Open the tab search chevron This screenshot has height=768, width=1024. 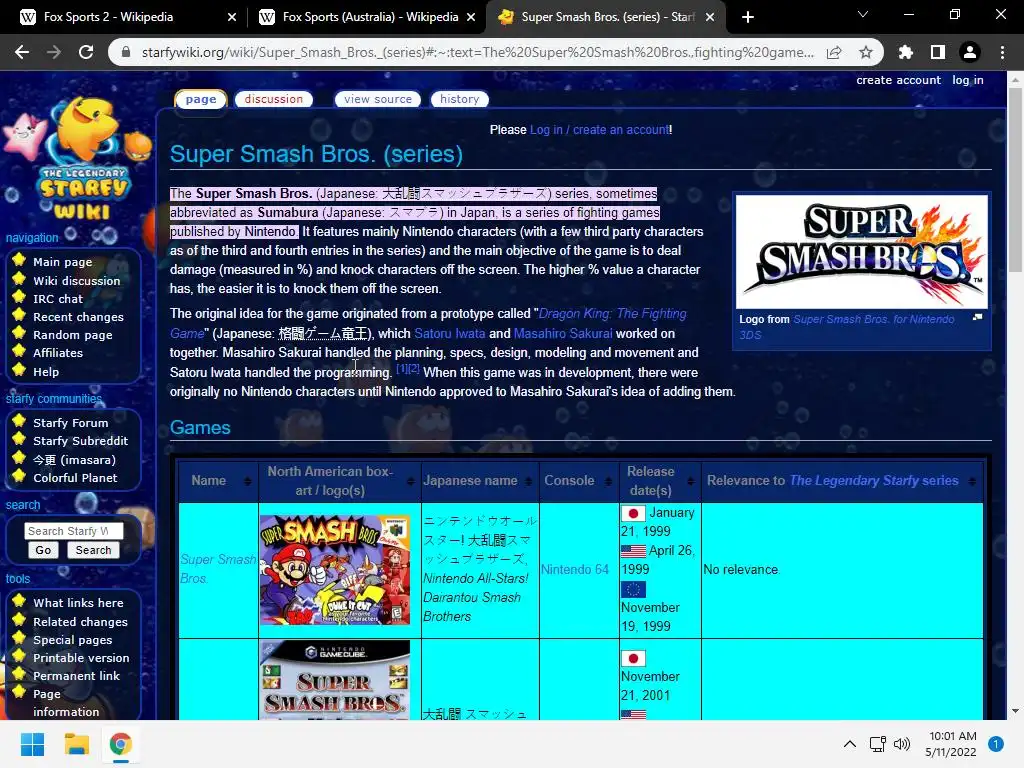click(x=863, y=14)
